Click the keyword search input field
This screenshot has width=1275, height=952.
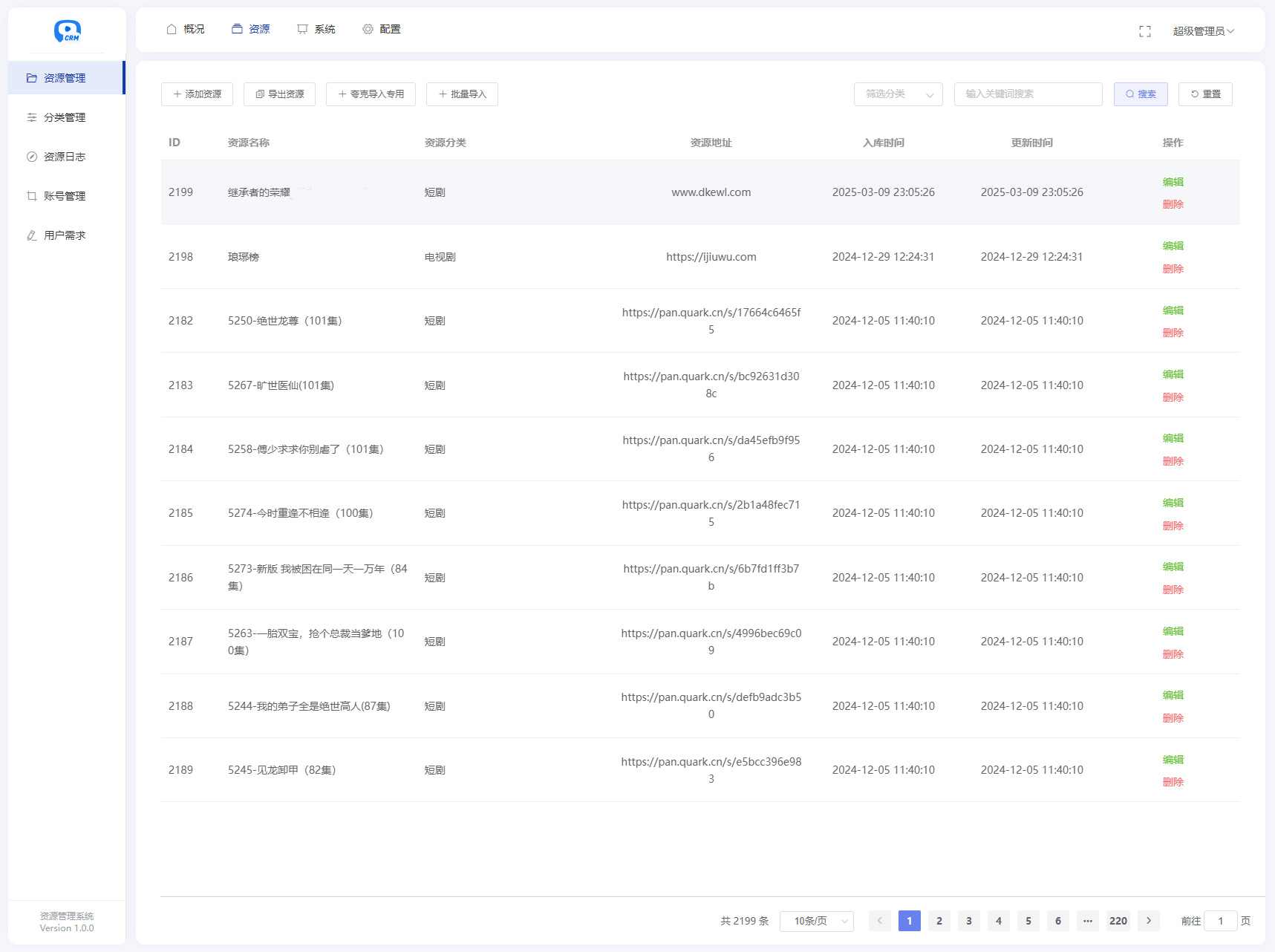click(x=1028, y=94)
